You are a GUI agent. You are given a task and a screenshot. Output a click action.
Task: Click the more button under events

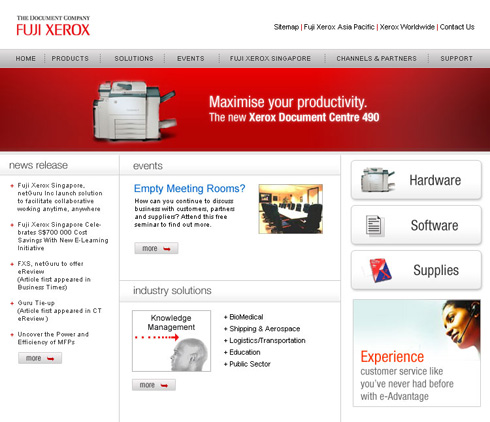coord(156,248)
